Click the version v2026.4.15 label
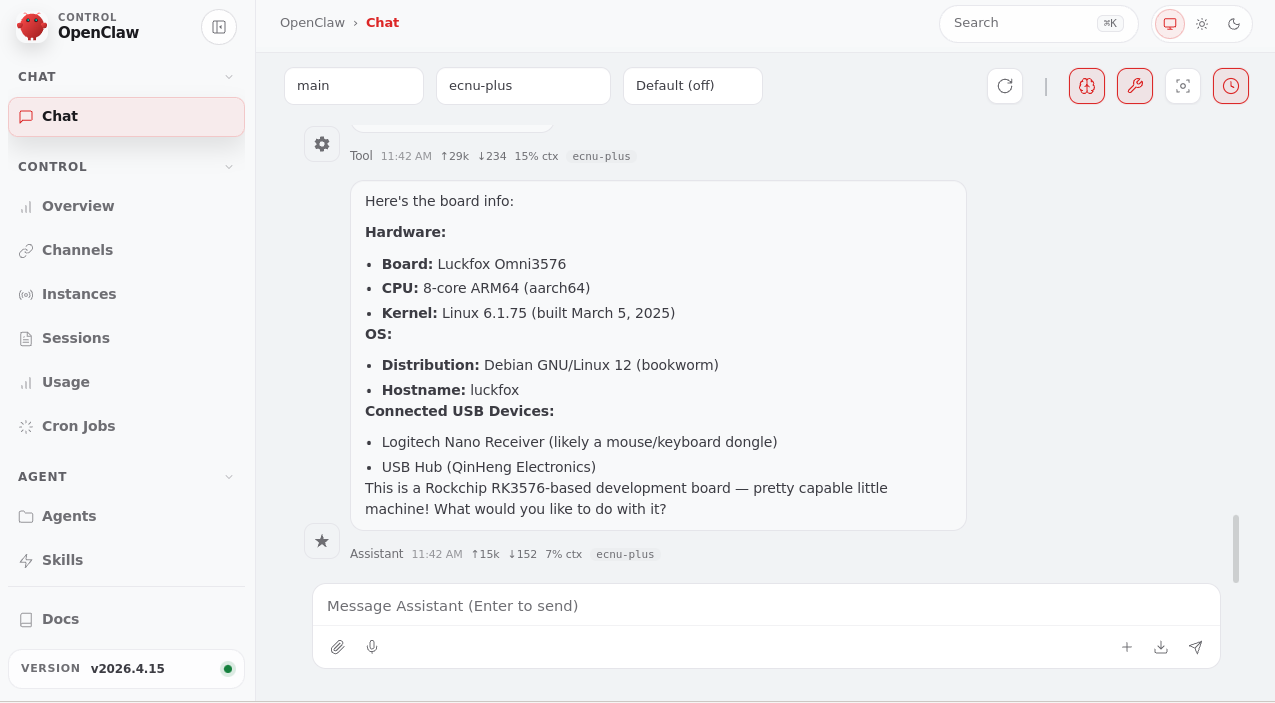1275x703 pixels. click(128, 669)
